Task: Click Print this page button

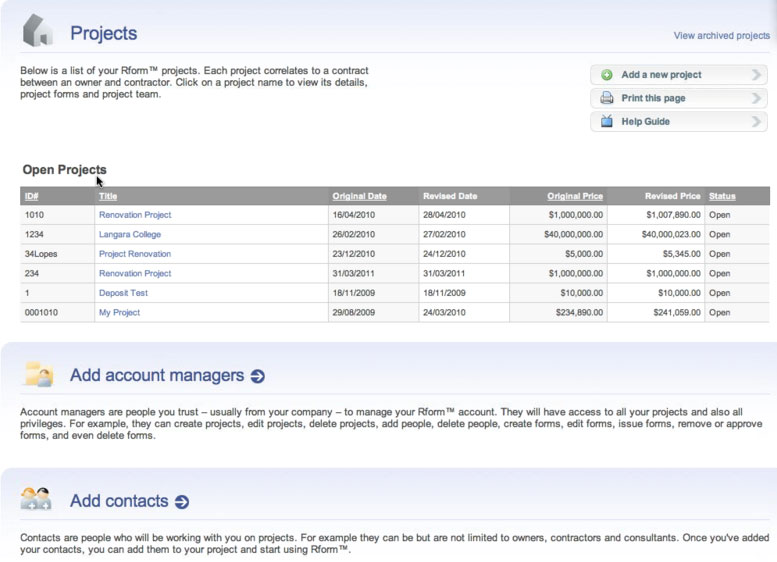Action: coord(679,98)
